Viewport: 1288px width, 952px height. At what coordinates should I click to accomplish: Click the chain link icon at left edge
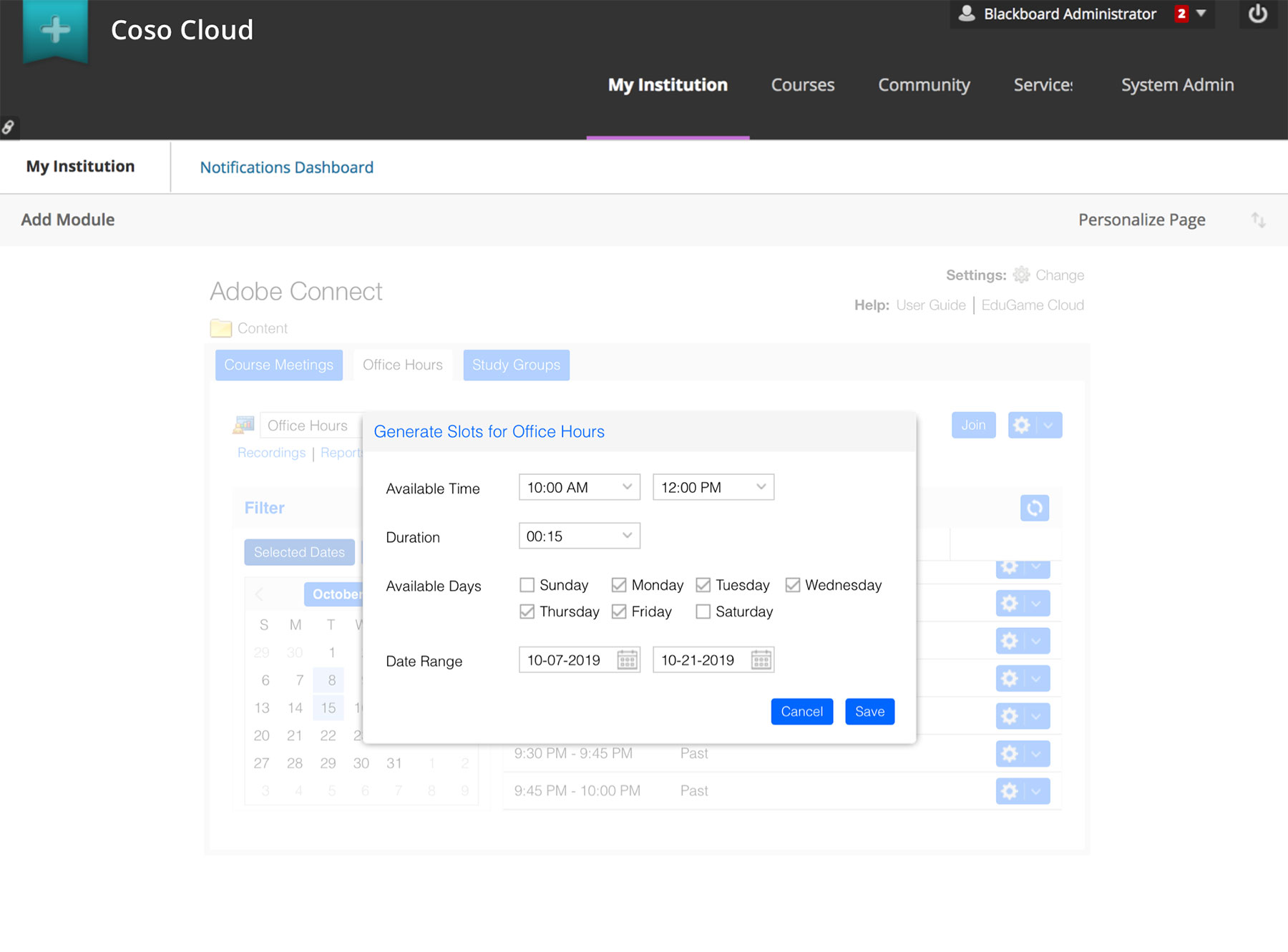tap(8, 127)
